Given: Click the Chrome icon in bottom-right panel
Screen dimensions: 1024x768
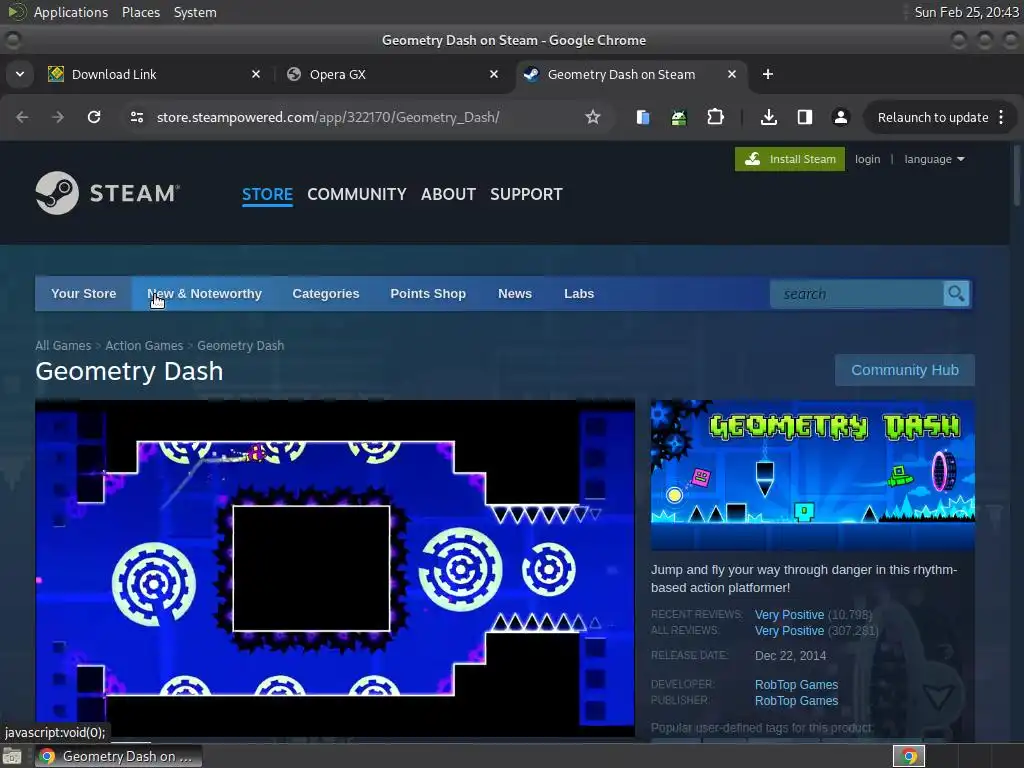Looking at the screenshot, I should (x=909, y=756).
